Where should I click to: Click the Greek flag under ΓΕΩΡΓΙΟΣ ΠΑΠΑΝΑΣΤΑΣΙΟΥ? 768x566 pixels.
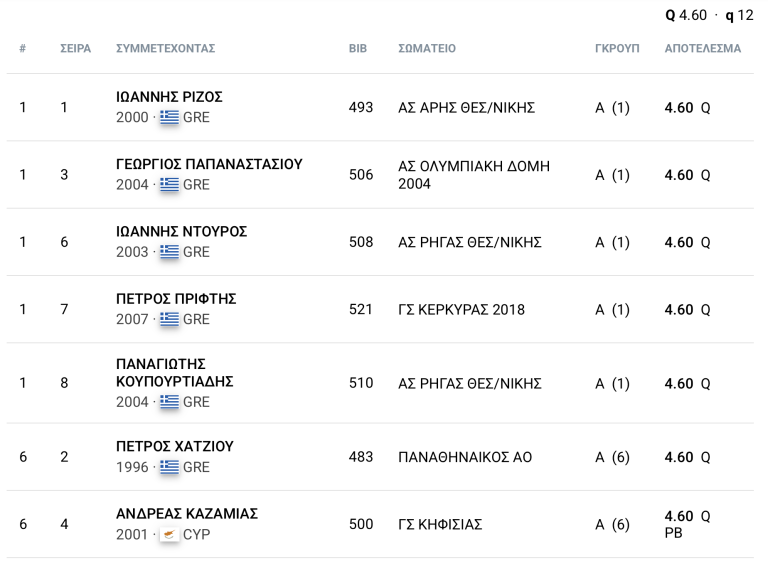click(x=170, y=185)
